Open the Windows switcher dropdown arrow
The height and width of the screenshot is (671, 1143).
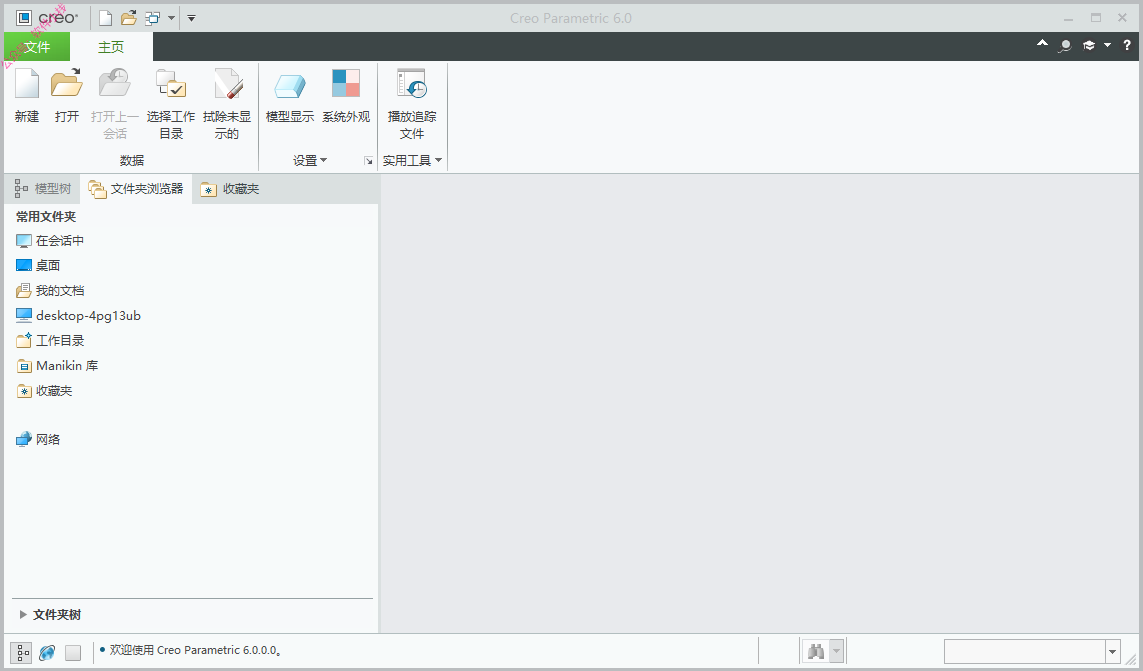pyautogui.click(x=171, y=18)
